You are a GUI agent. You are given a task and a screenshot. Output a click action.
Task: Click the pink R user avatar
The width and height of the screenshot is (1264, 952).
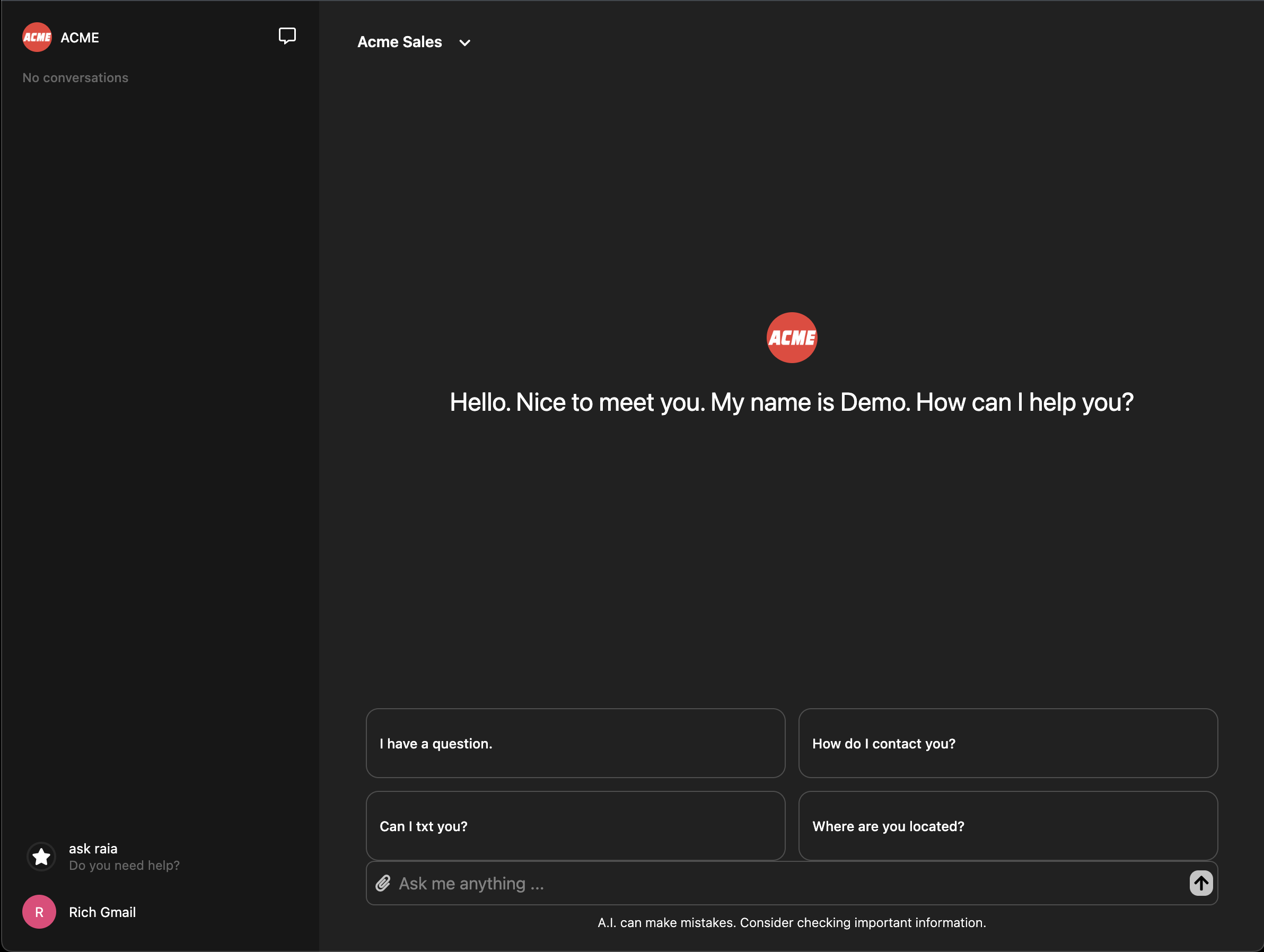pyautogui.click(x=39, y=912)
